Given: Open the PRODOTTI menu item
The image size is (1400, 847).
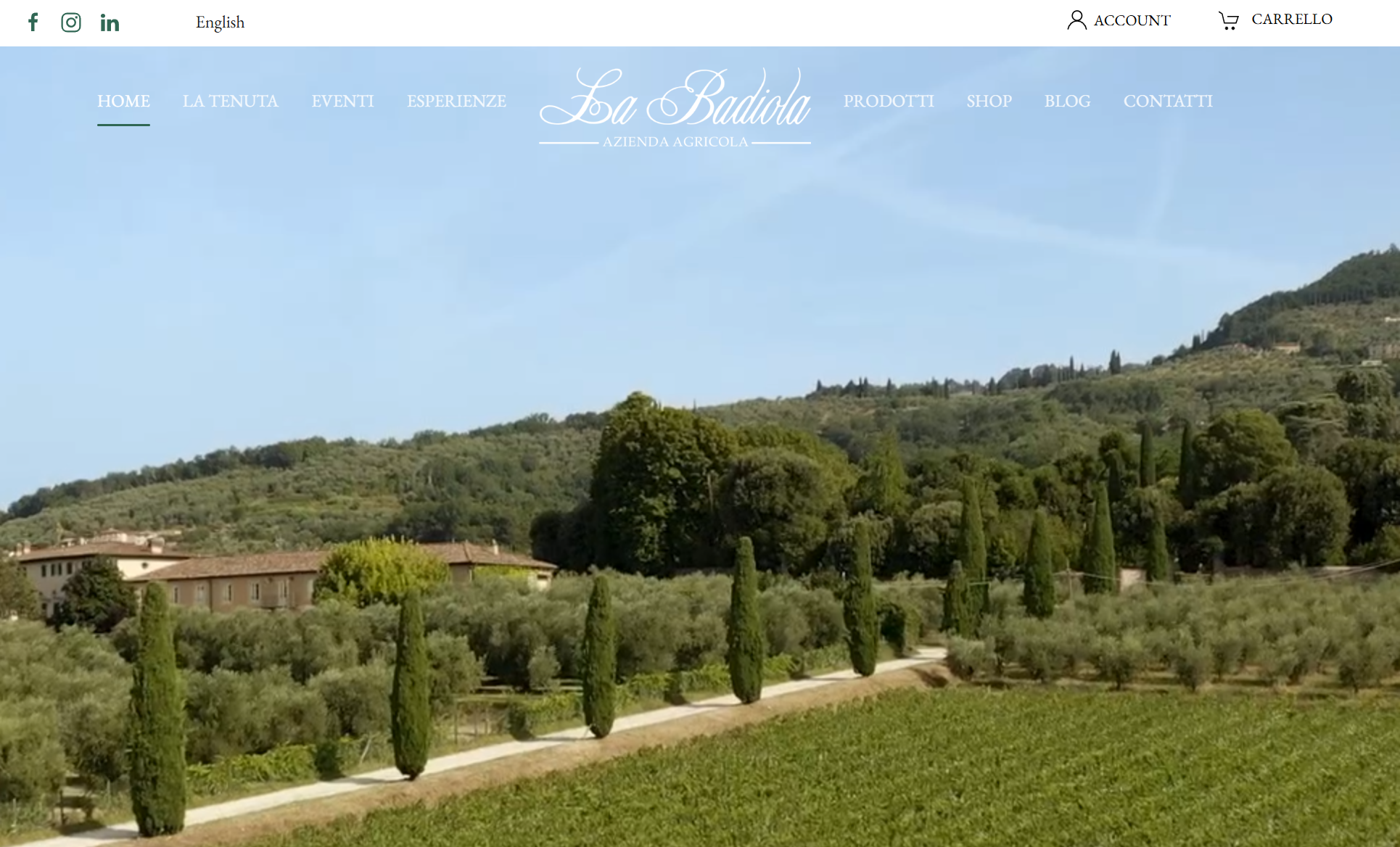Looking at the screenshot, I should coord(889,101).
